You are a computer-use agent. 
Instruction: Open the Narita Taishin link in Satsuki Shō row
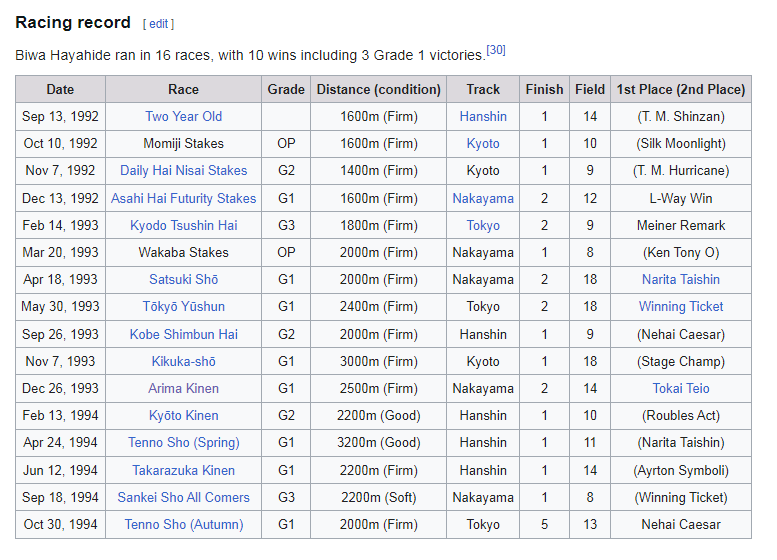(681, 280)
